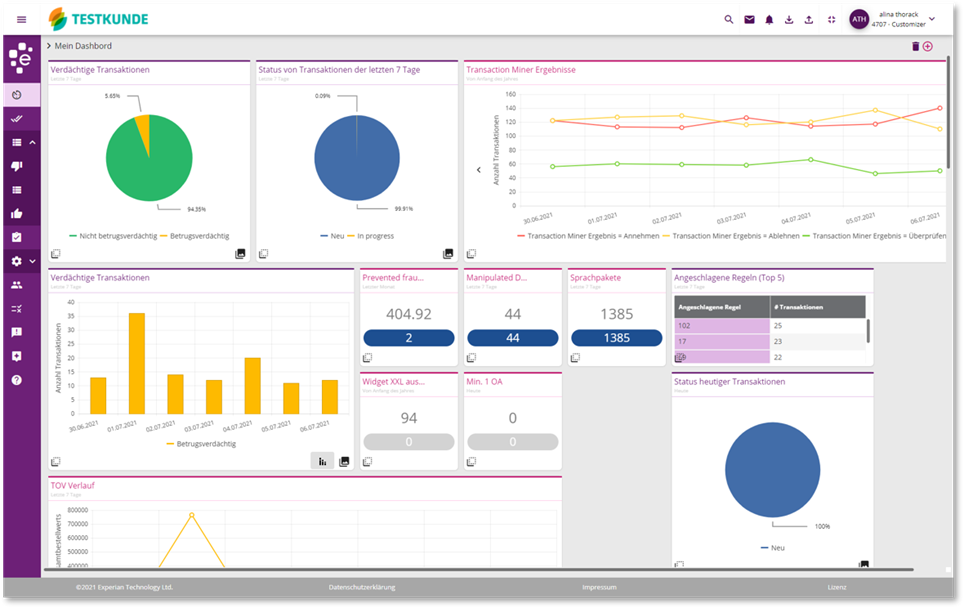Copy the Verdächtige Transaktionen pie widget

tap(55, 253)
